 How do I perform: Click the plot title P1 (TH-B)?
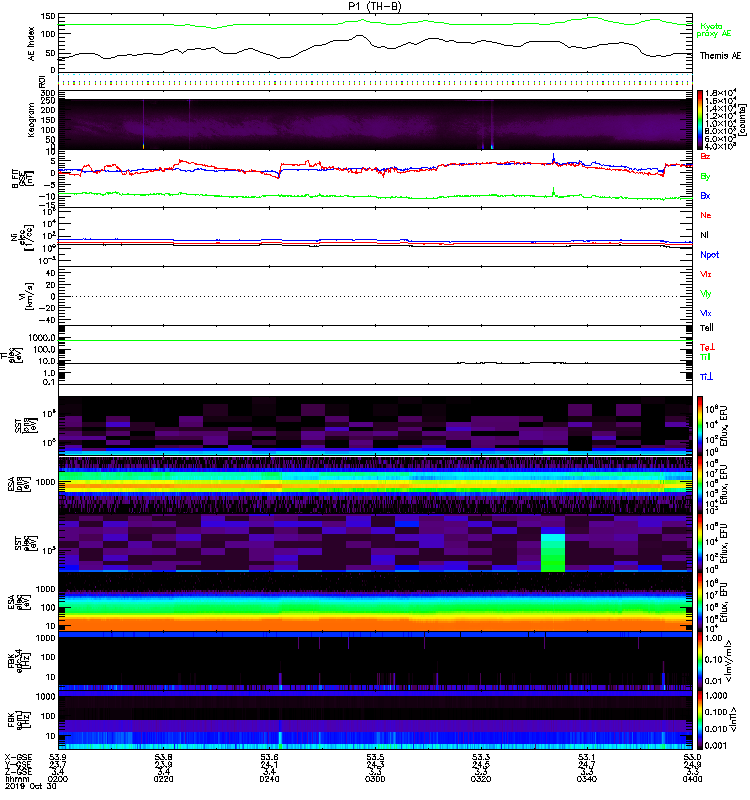(374, 6)
